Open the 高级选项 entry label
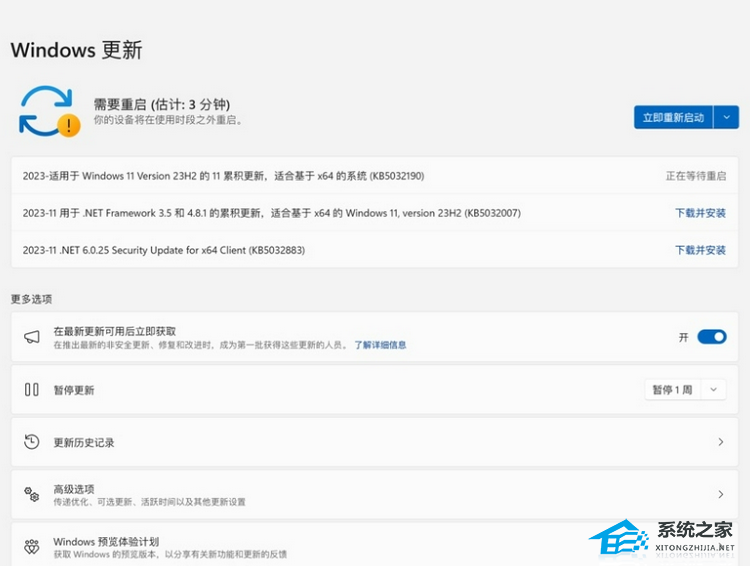Screen dimensions: 750x566 74,489
